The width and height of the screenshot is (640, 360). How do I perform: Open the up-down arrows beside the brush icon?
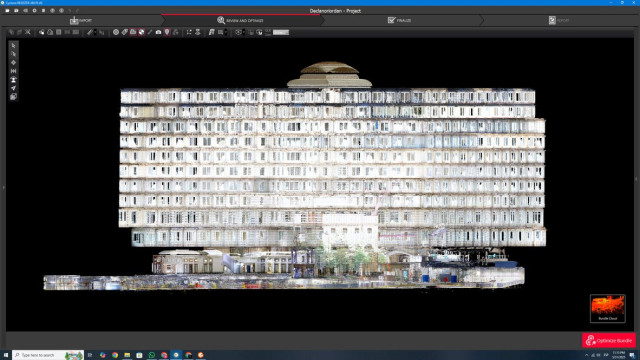(95, 32)
